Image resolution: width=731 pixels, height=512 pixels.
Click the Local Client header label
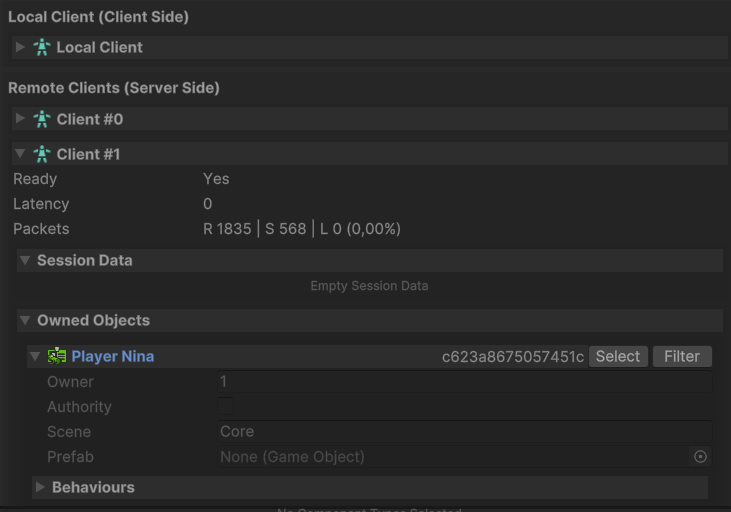[x=100, y=47]
